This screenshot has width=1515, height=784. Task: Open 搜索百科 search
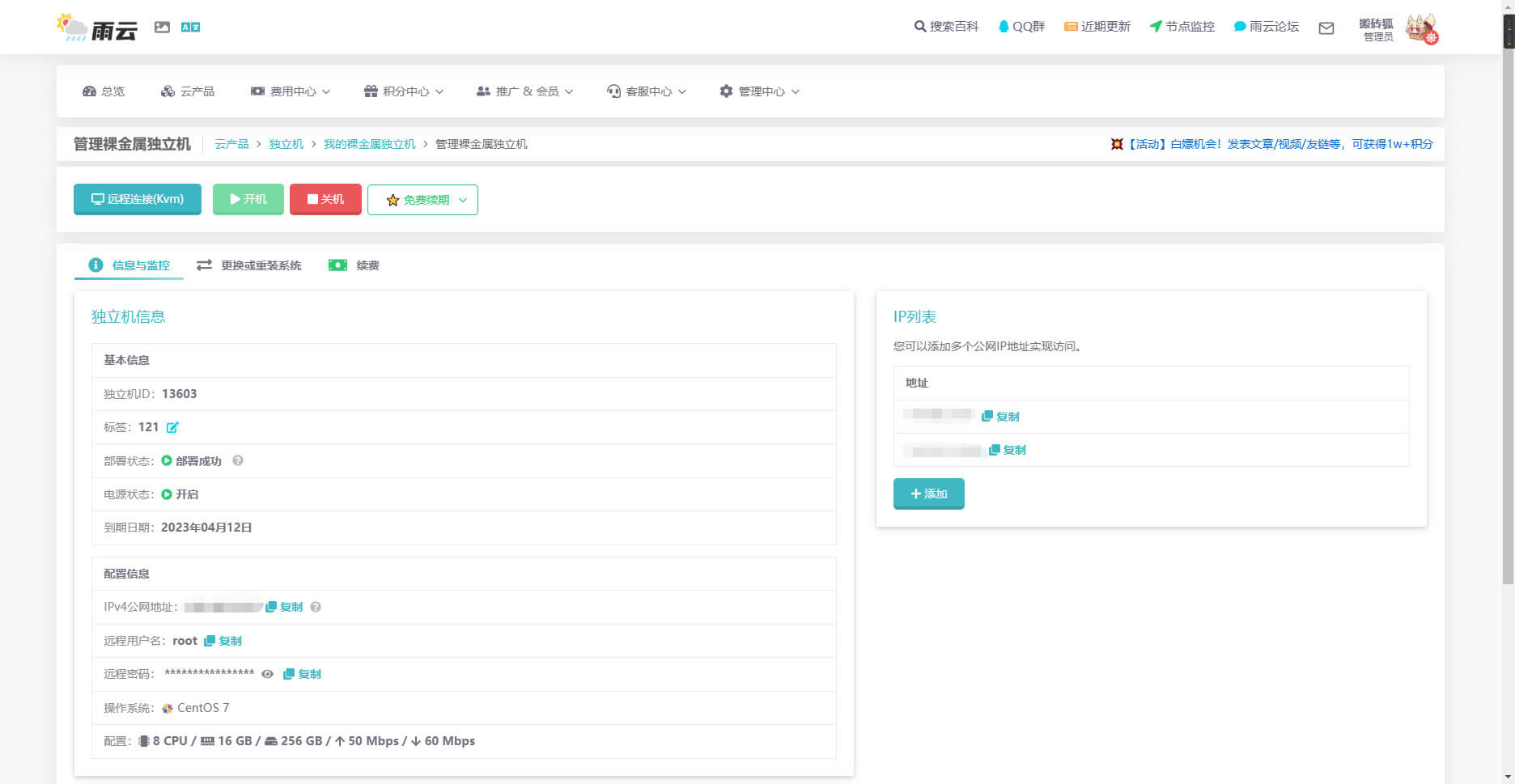(x=946, y=27)
